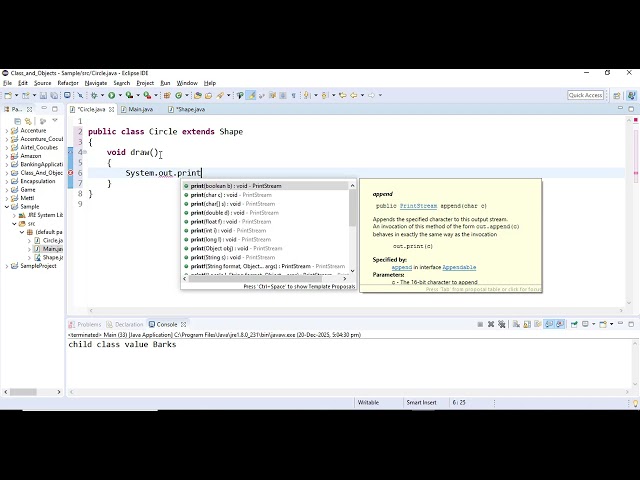
Task: Click Package Explorer horizontal scrollbar thumb
Action: coord(23,392)
